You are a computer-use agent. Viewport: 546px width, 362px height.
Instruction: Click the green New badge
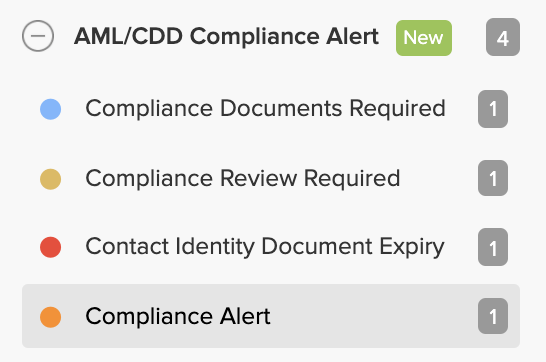(x=424, y=38)
